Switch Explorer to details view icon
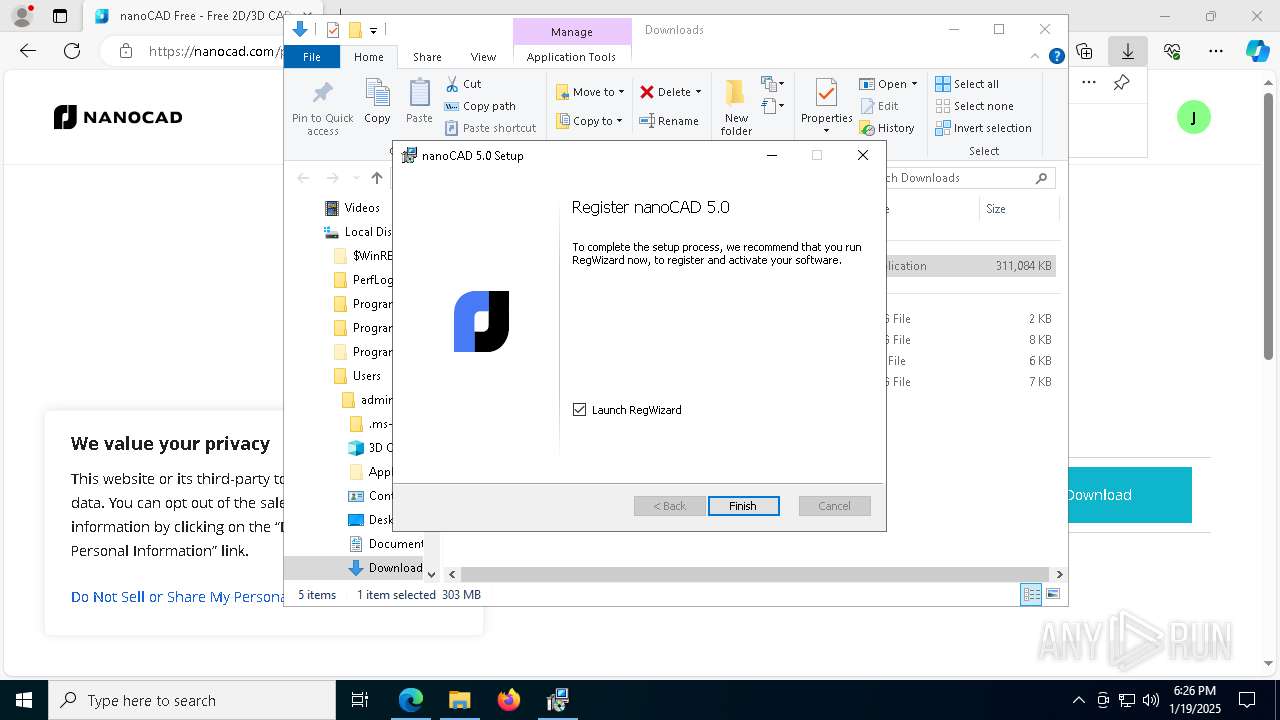Viewport: 1280px width, 720px height. (1030, 594)
